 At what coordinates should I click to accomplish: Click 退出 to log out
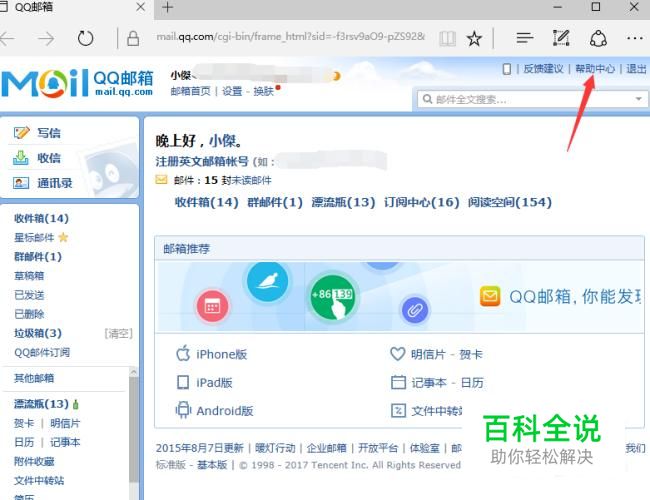tap(636, 69)
